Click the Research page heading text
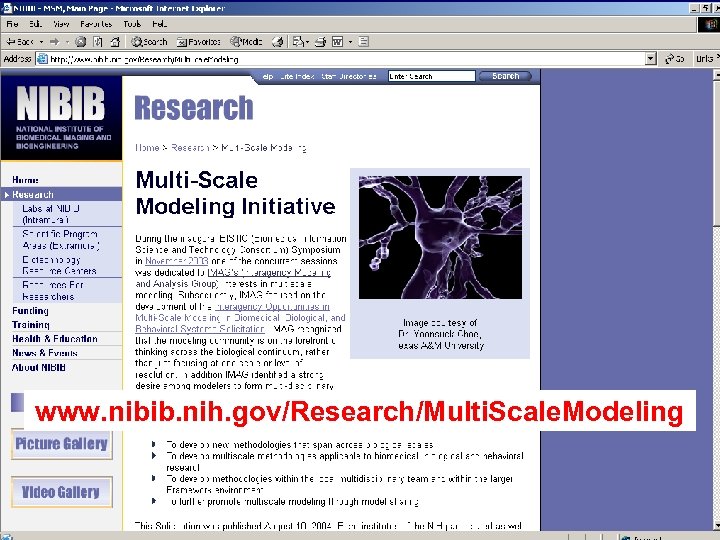 (194, 108)
